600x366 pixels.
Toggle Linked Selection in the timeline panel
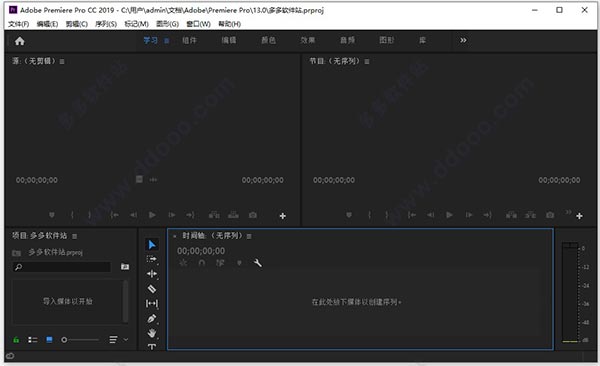[x=220, y=263]
